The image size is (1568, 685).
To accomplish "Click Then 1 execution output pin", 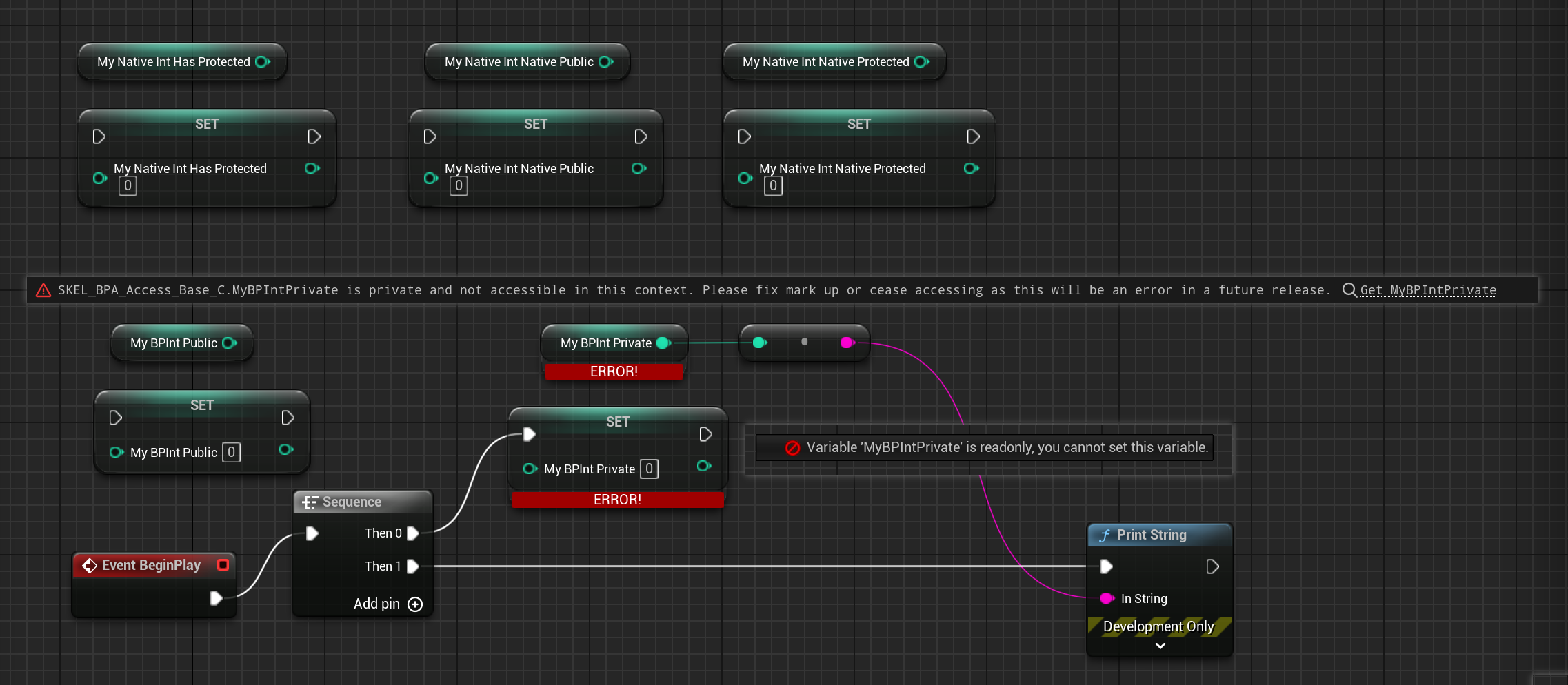I will click(x=413, y=566).
